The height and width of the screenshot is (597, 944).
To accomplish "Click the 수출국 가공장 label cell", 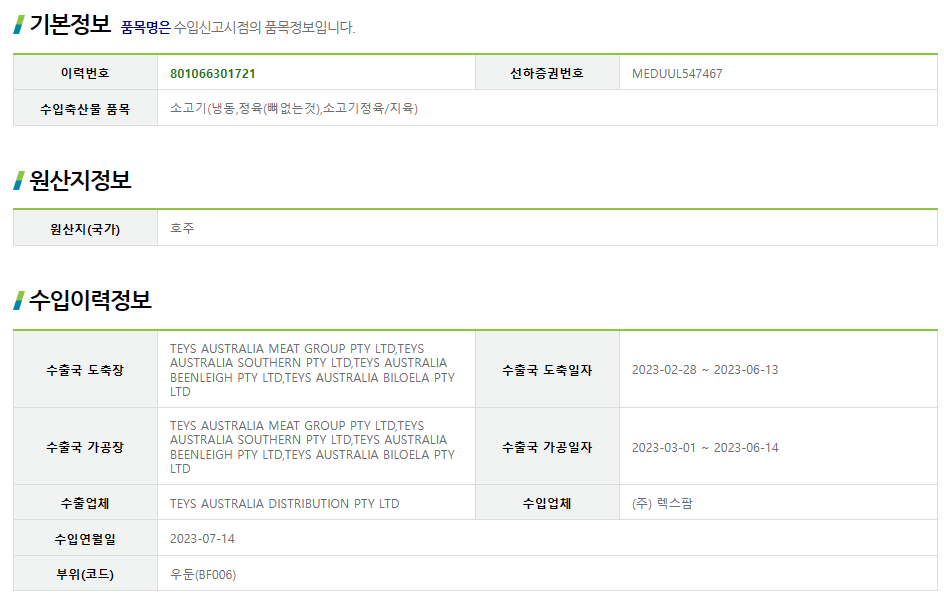I will point(85,447).
